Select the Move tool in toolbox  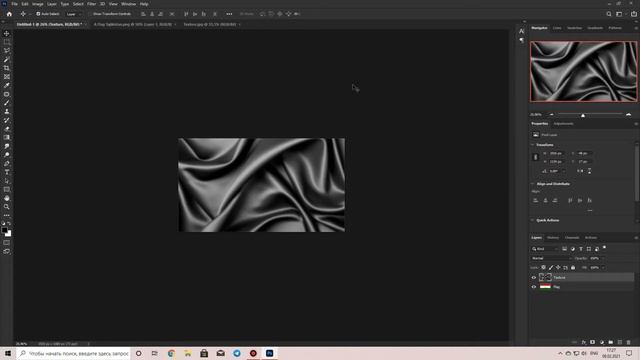7,33
